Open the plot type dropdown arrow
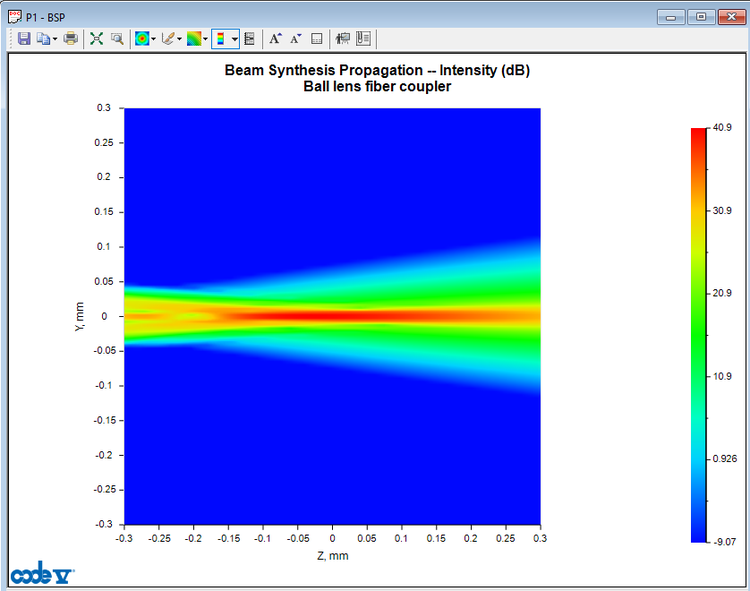The image size is (750, 591). pyautogui.click(x=154, y=39)
